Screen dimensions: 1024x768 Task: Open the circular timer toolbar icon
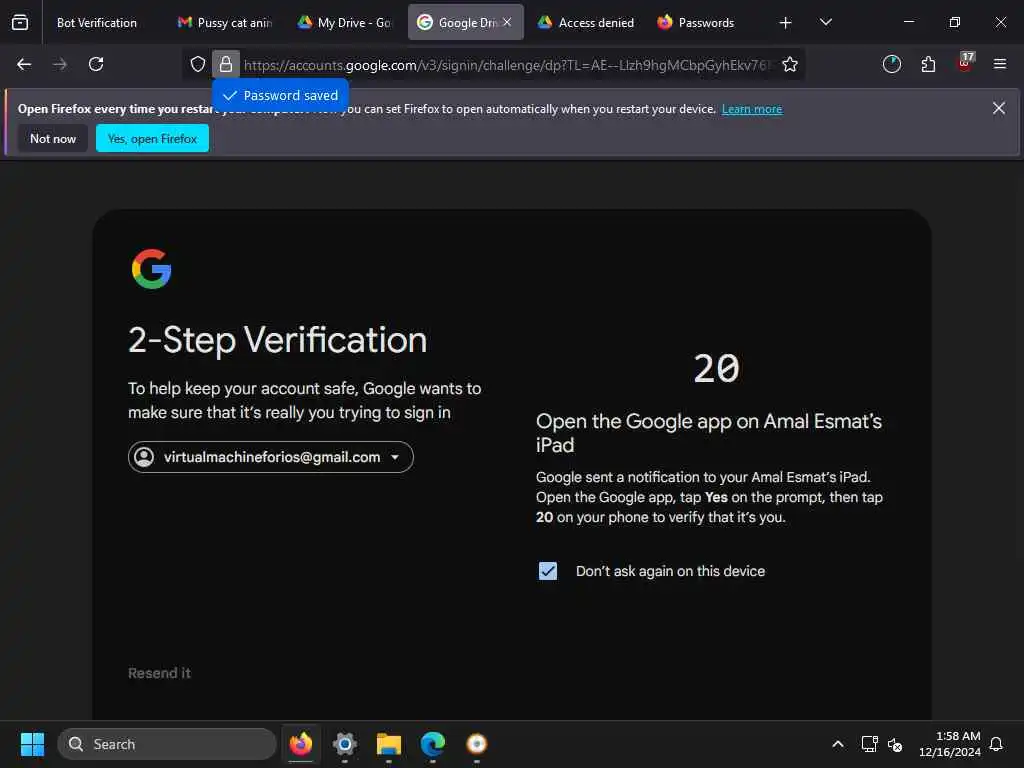(x=891, y=64)
